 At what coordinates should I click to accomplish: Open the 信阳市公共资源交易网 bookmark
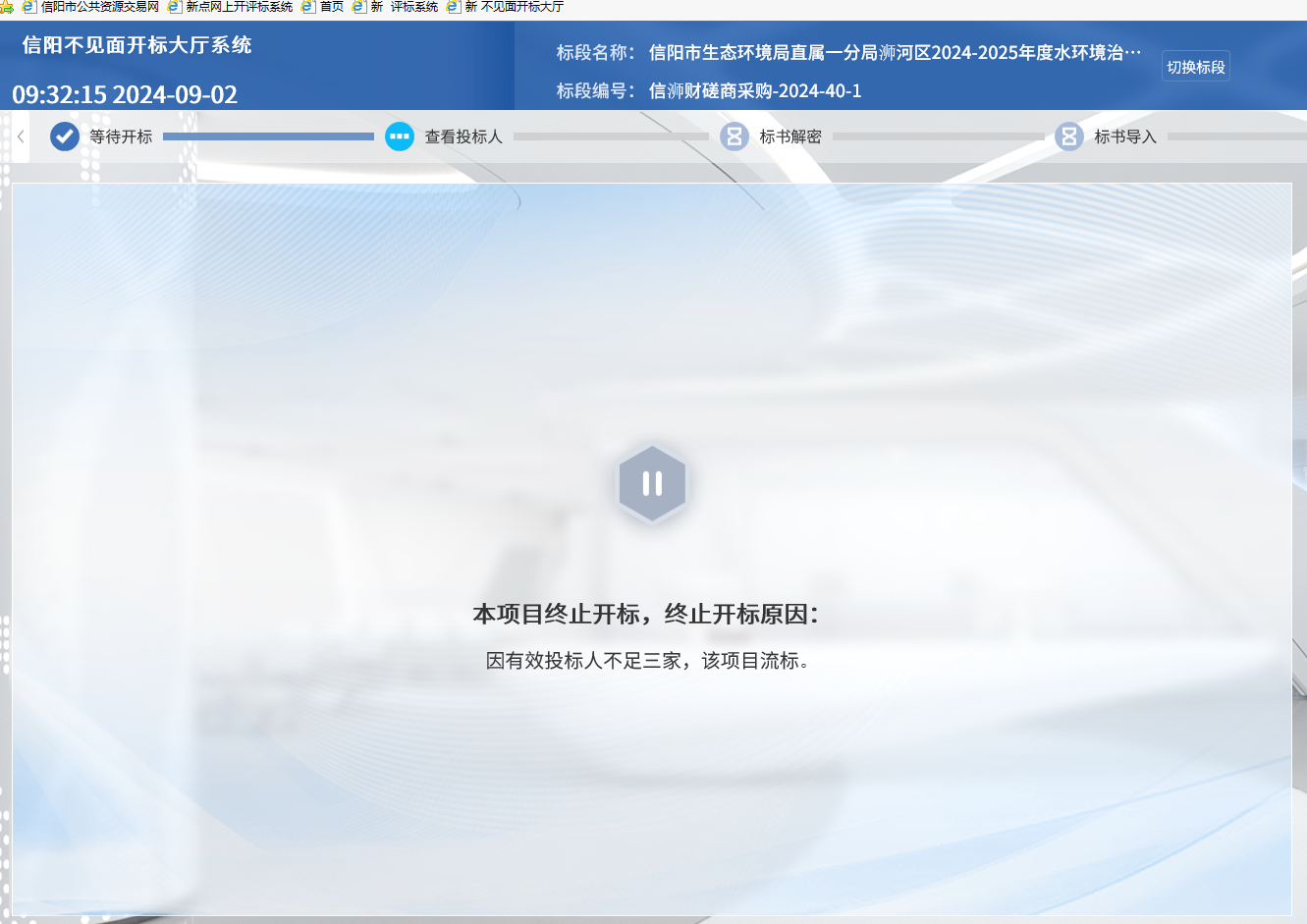[100, 7]
